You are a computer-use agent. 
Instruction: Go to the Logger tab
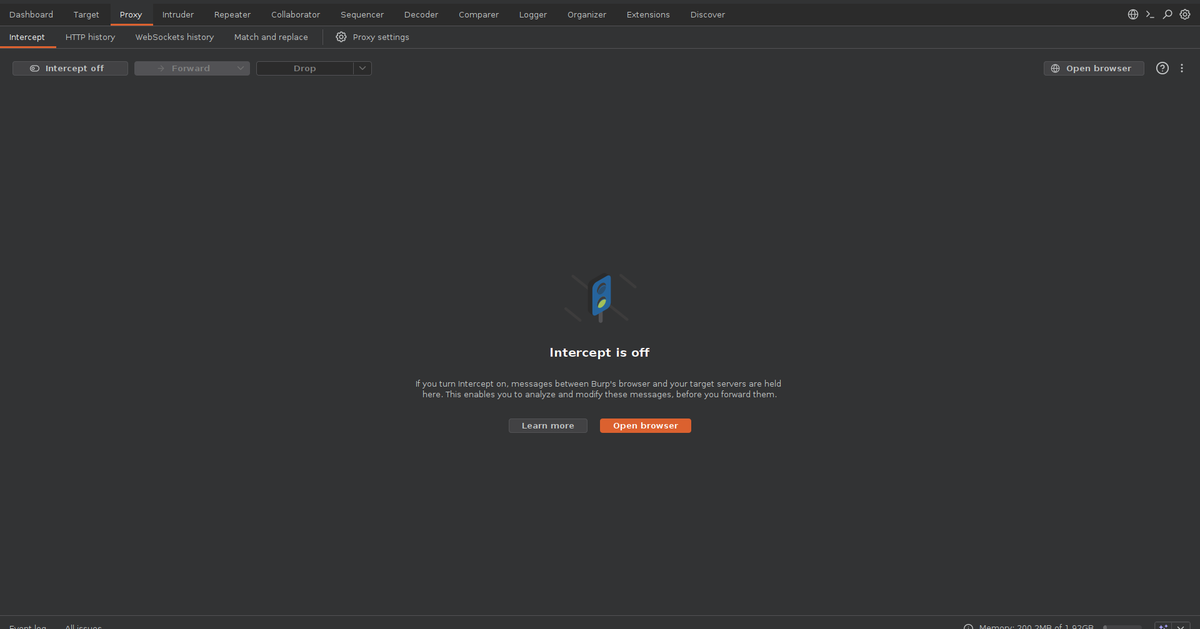click(533, 15)
